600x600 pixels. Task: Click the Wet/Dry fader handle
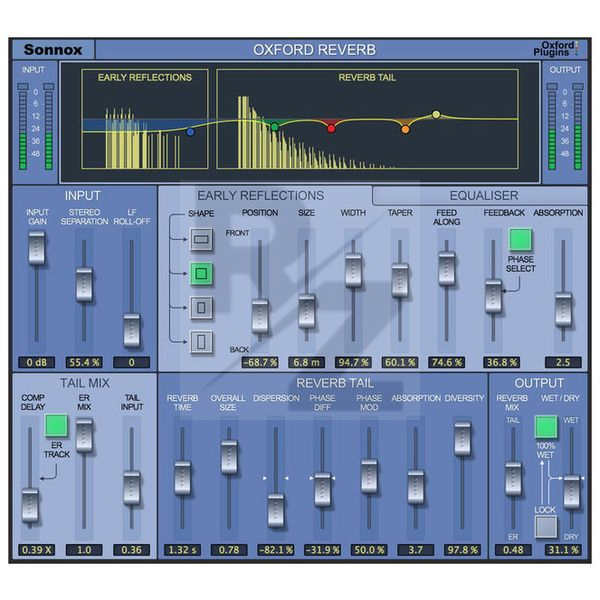[x=572, y=492]
